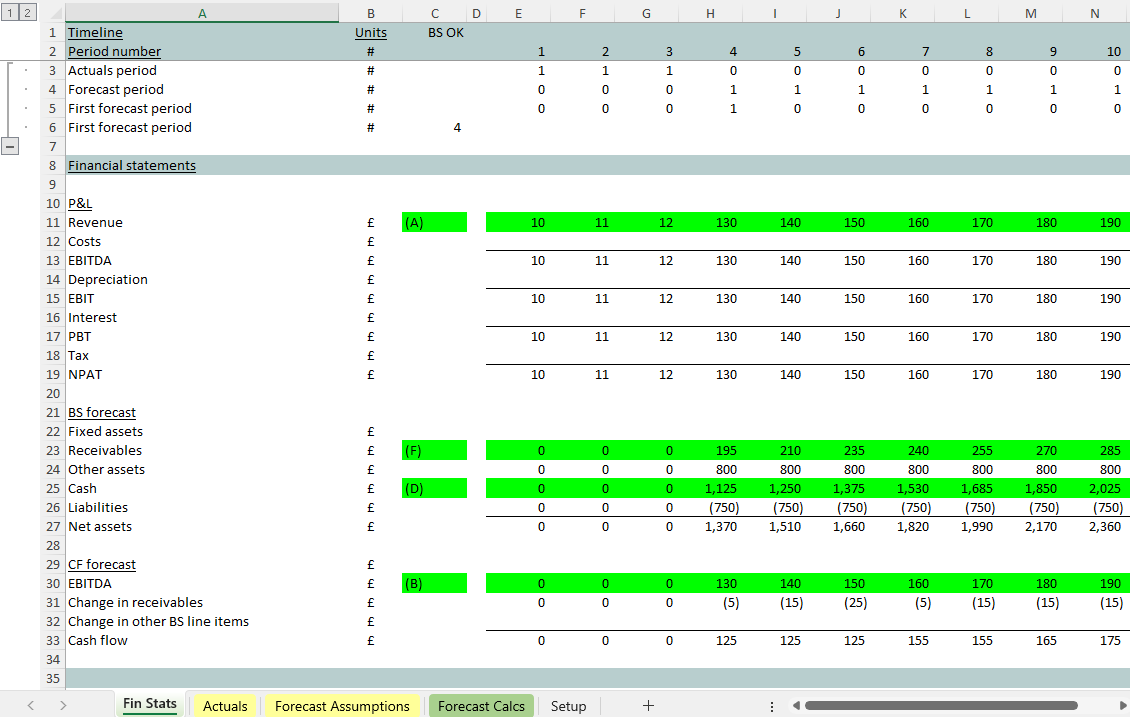The height and width of the screenshot is (717, 1130).
Task: Switch to the Actuals sheet tab
Action: pos(225,706)
